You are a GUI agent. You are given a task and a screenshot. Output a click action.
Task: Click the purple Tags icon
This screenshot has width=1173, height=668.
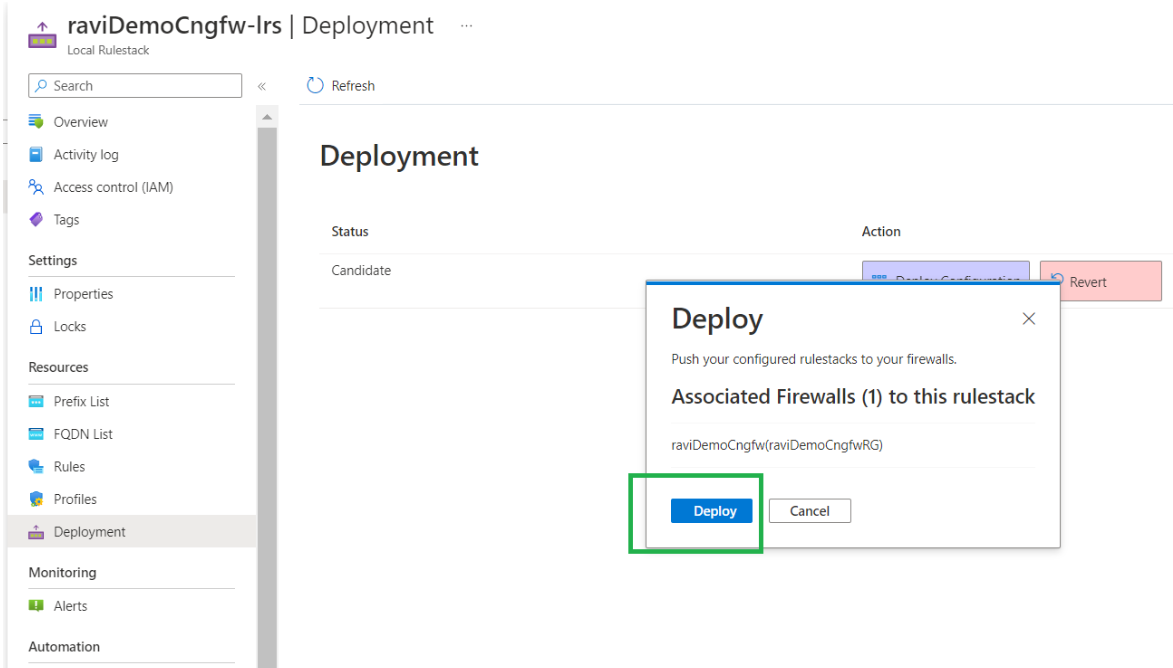36,220
